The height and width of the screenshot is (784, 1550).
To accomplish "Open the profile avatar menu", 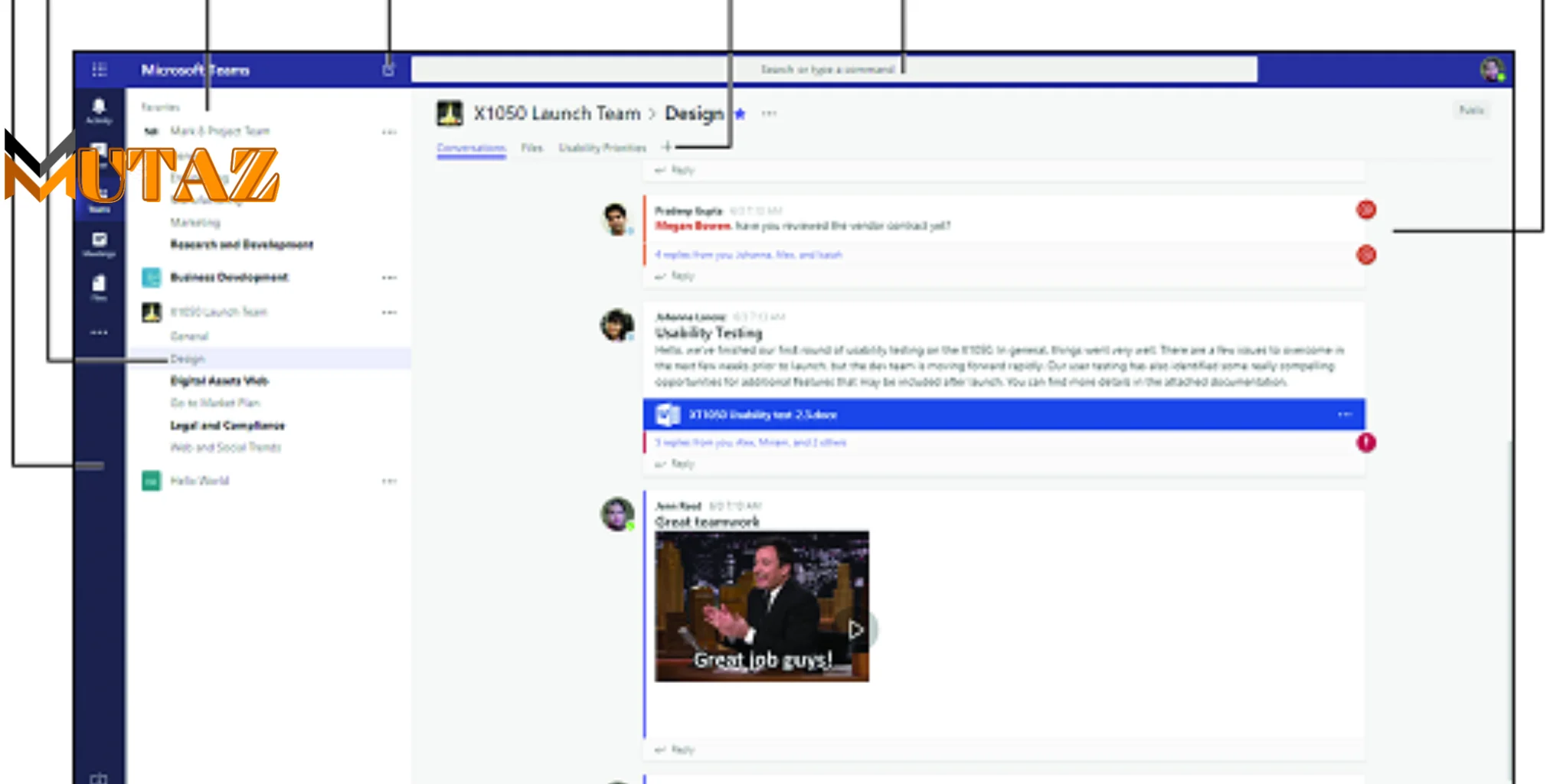I will (x=1492, y=70).
